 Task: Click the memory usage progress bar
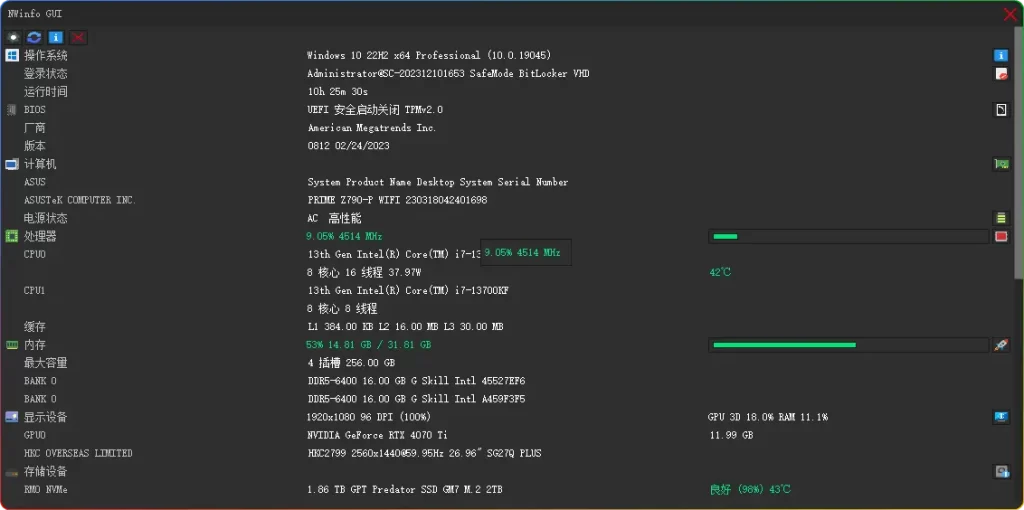pos(849,345)
